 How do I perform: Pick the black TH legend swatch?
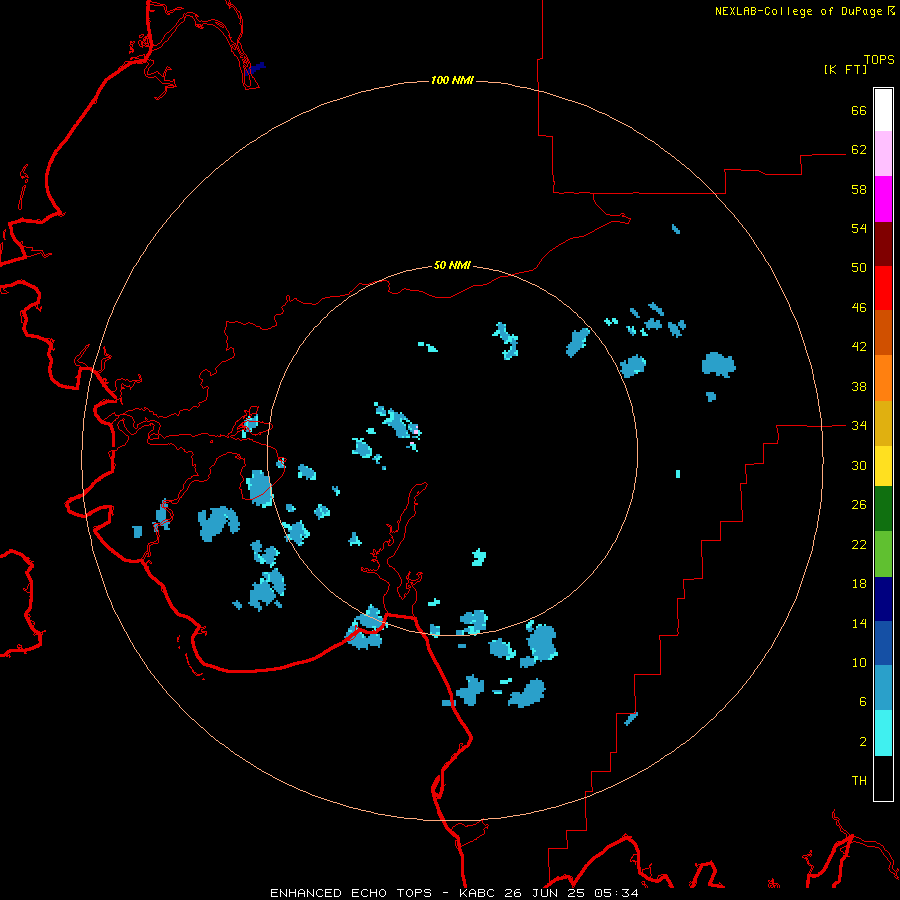click(883, 778)
